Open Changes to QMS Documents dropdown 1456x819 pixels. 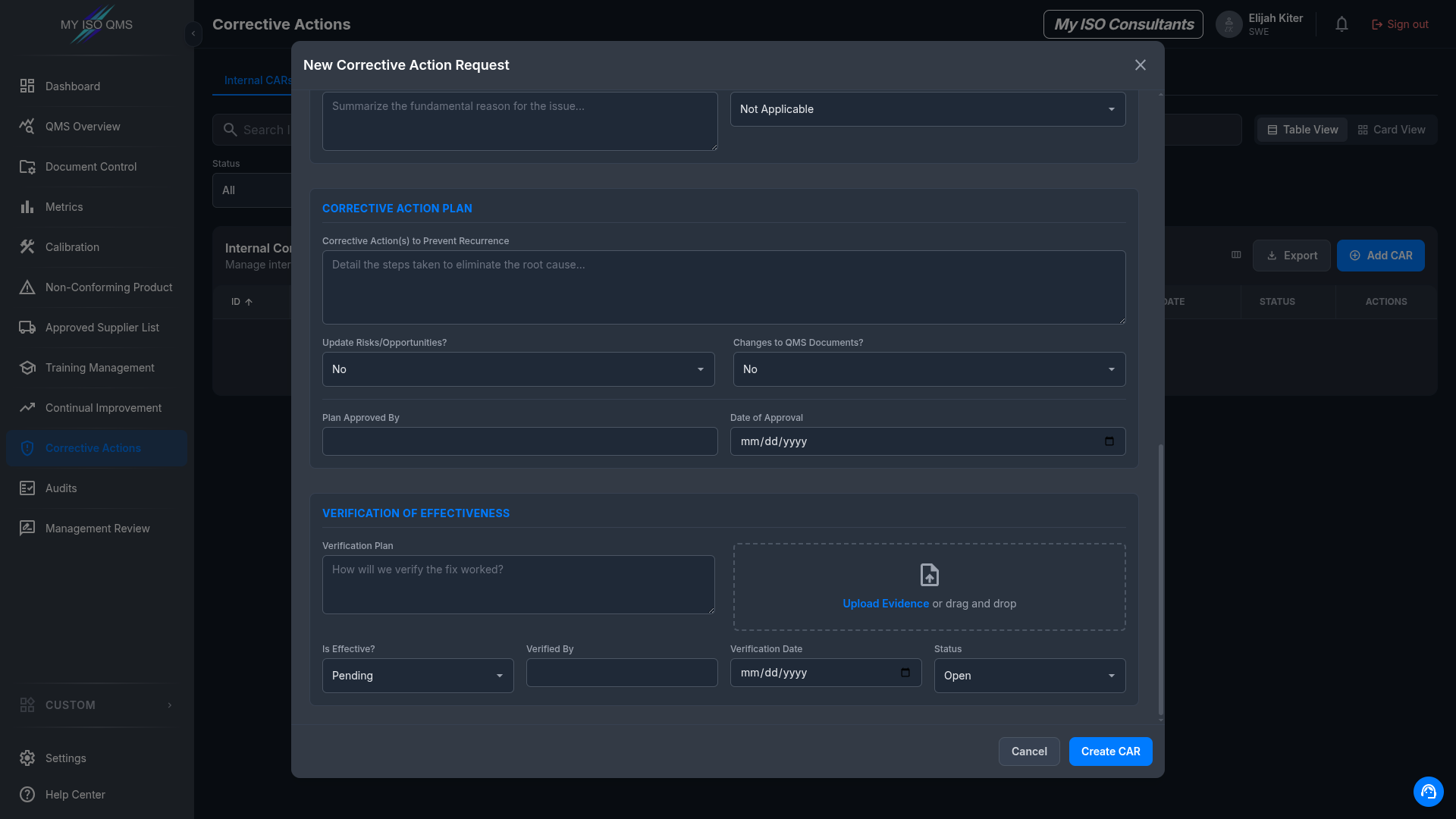click(929, 369)
